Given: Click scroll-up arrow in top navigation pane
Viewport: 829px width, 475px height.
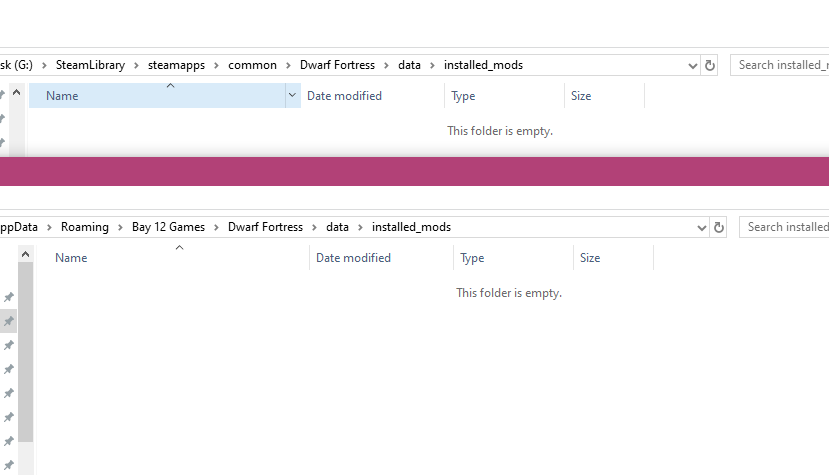Looking at the screenshot, I should point(16,93).
